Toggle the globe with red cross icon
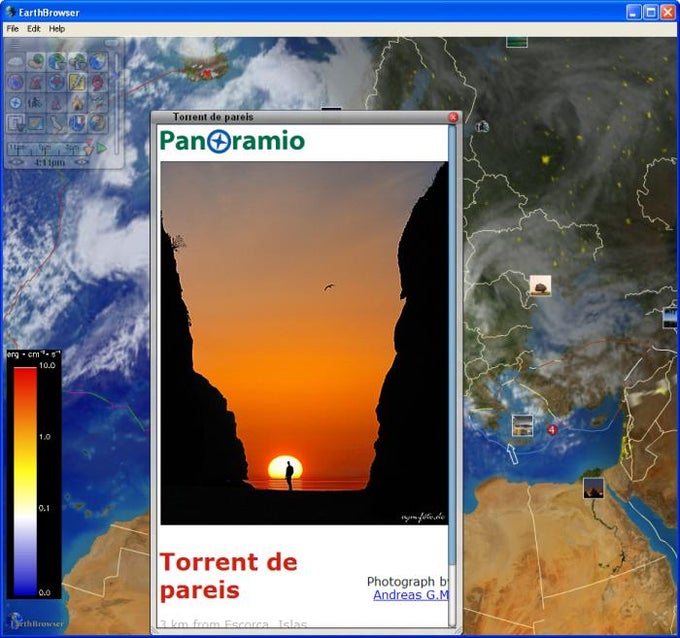 point(57,82)
